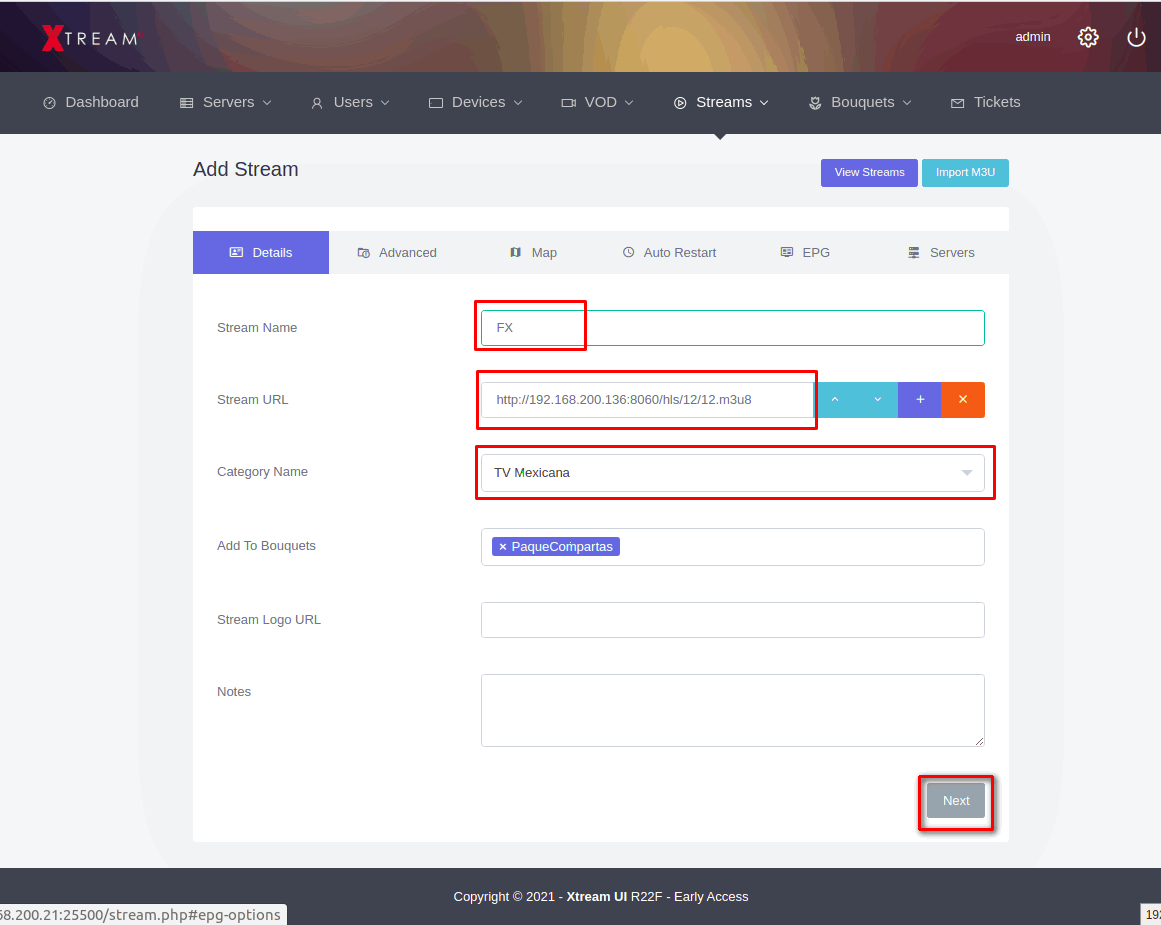The height and width of the screenshot is (925, 1161).
Task: Move stream URL down with arrow
Action: tap(877, 400)
